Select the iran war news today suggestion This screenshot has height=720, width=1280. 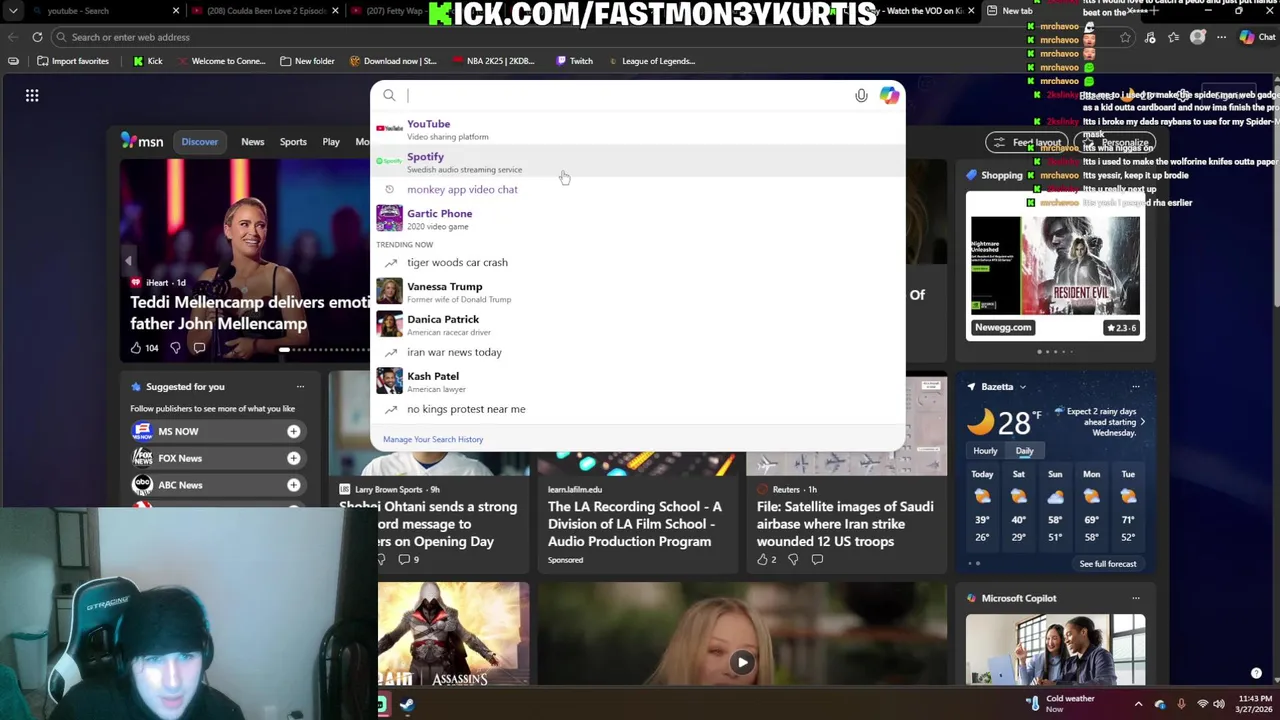[x=637, y=352]
